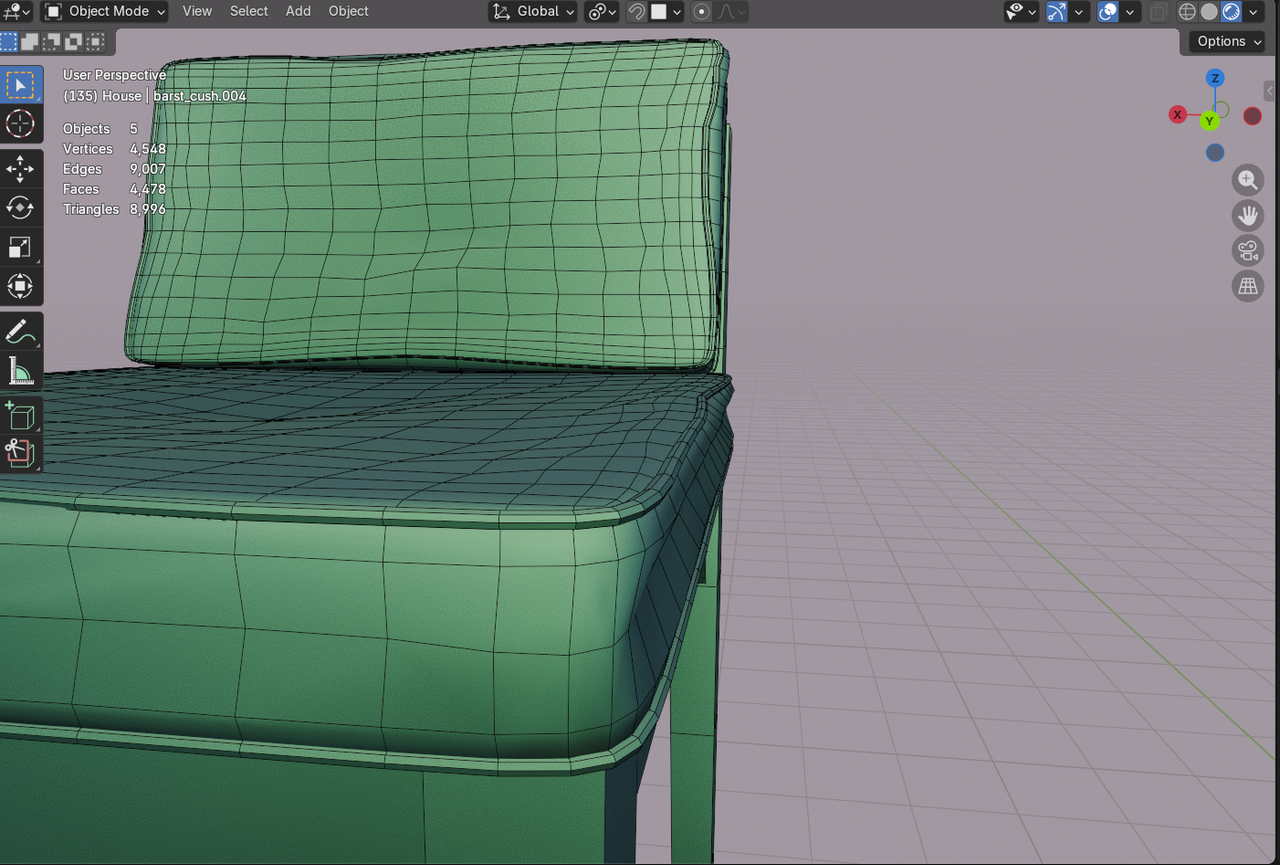The image size is (1280, 865).
Task: Toggle proportional editing
Action: (701, 12)
